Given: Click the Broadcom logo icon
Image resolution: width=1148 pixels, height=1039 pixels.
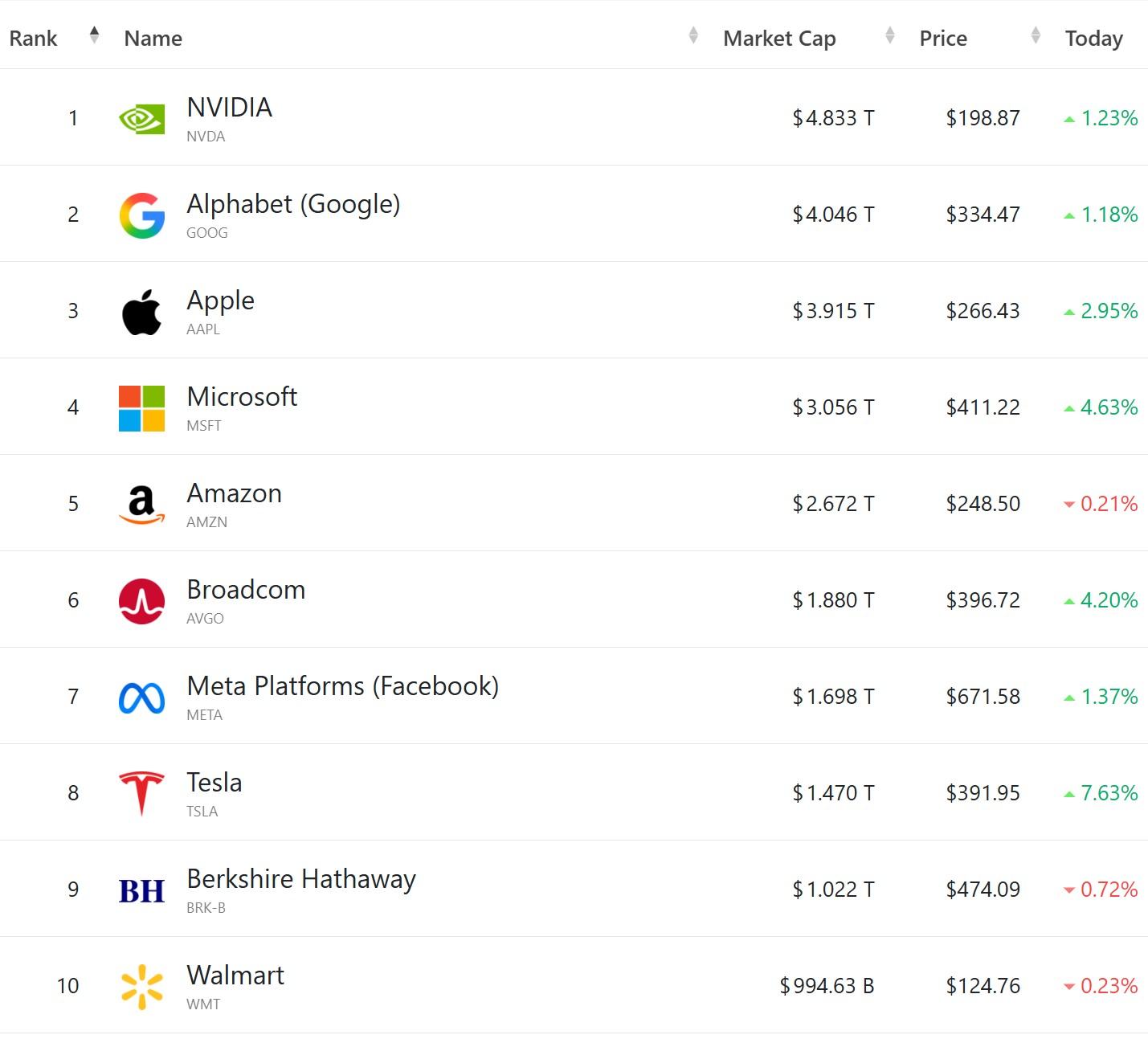Looking at the screenshot, I should pos(141,601).
